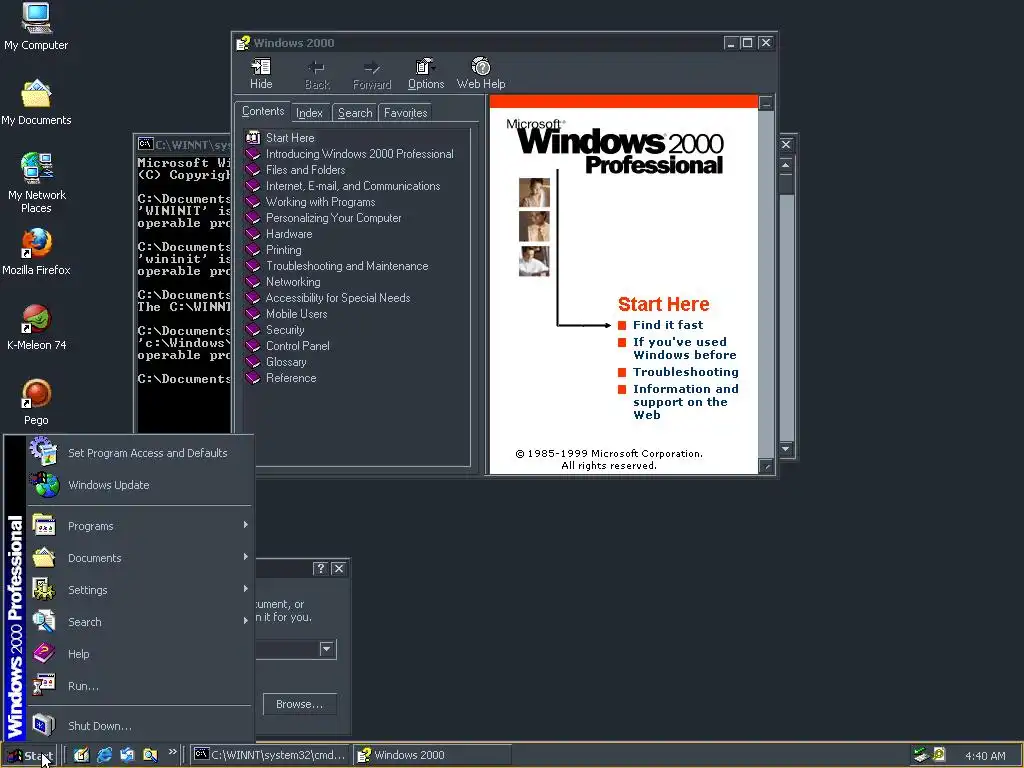This screenshot has height=768, width=1024.
Task: Open Web Help from the toolbar
Action: point(481,67)
